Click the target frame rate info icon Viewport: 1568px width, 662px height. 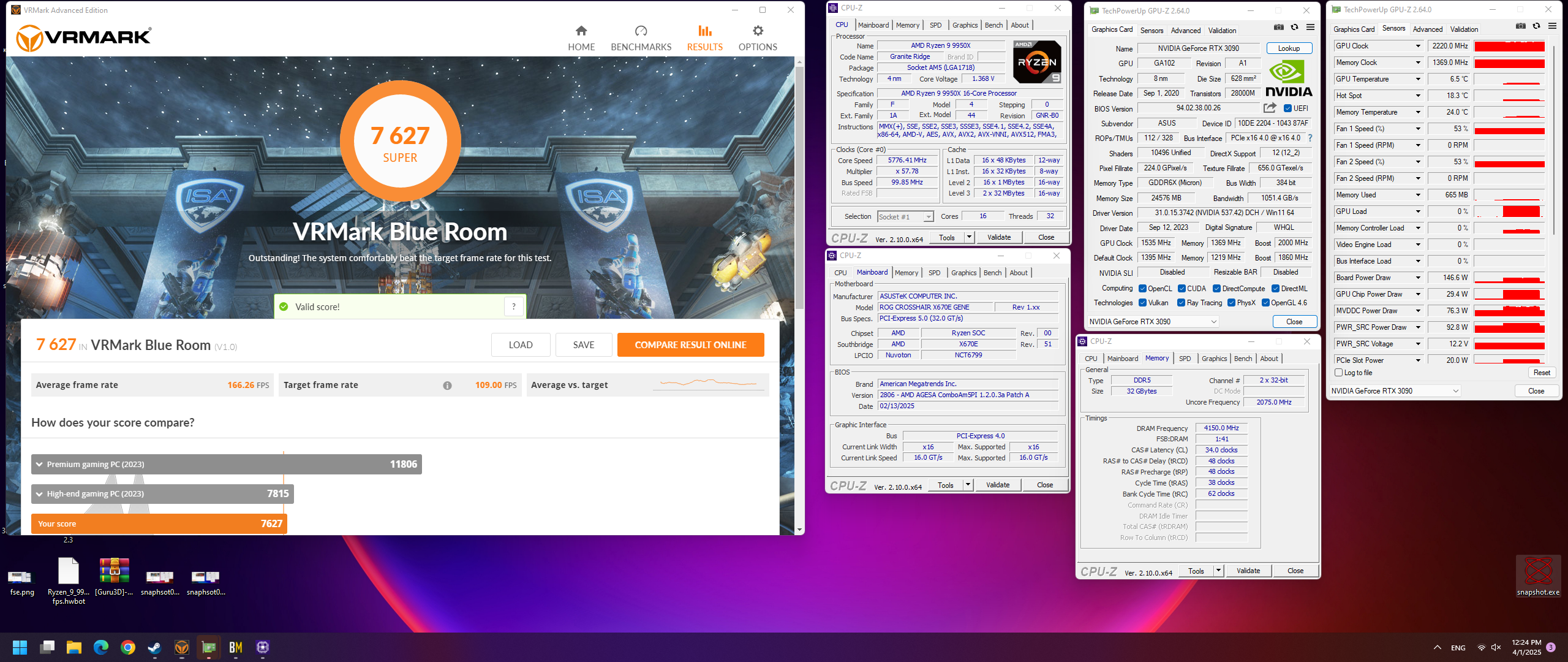click(x=447, y=386)
